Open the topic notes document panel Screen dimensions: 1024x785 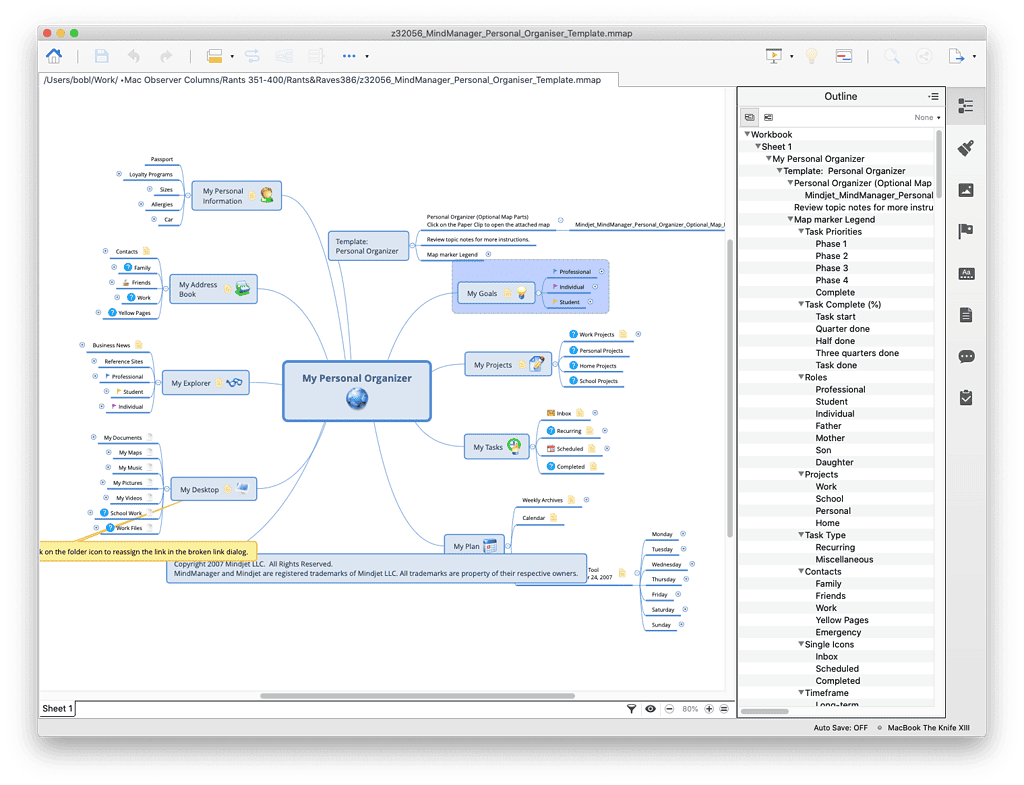coord(965,315)
